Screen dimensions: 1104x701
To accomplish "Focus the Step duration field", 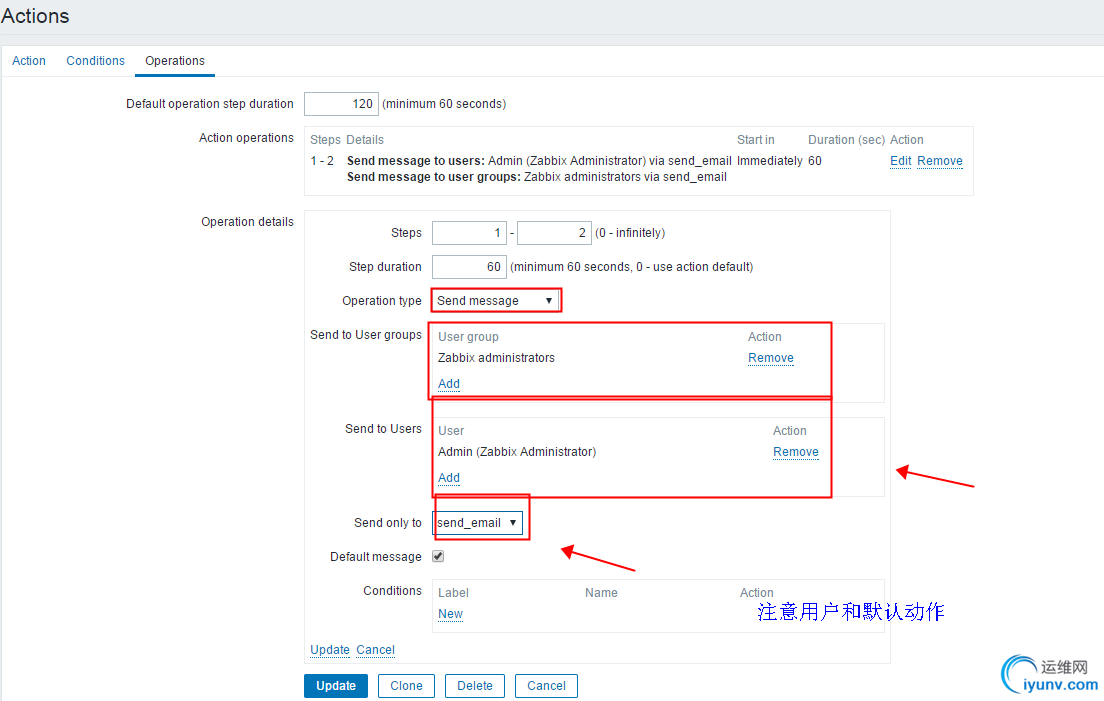I will click(x=469, y=267).
